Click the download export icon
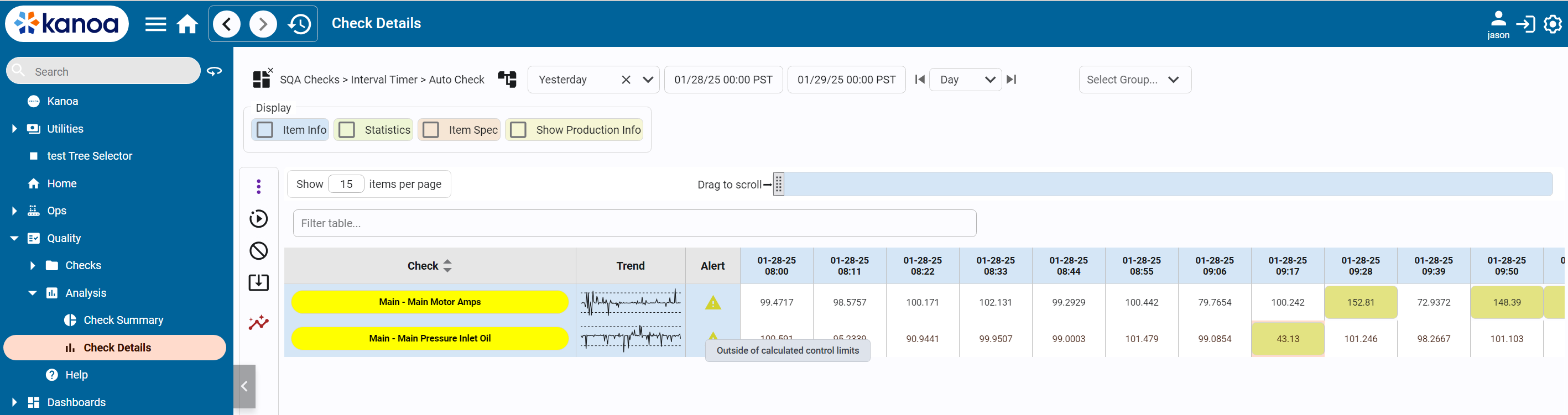The height and width of the screenshot is (415, 1568). [259, 282]
